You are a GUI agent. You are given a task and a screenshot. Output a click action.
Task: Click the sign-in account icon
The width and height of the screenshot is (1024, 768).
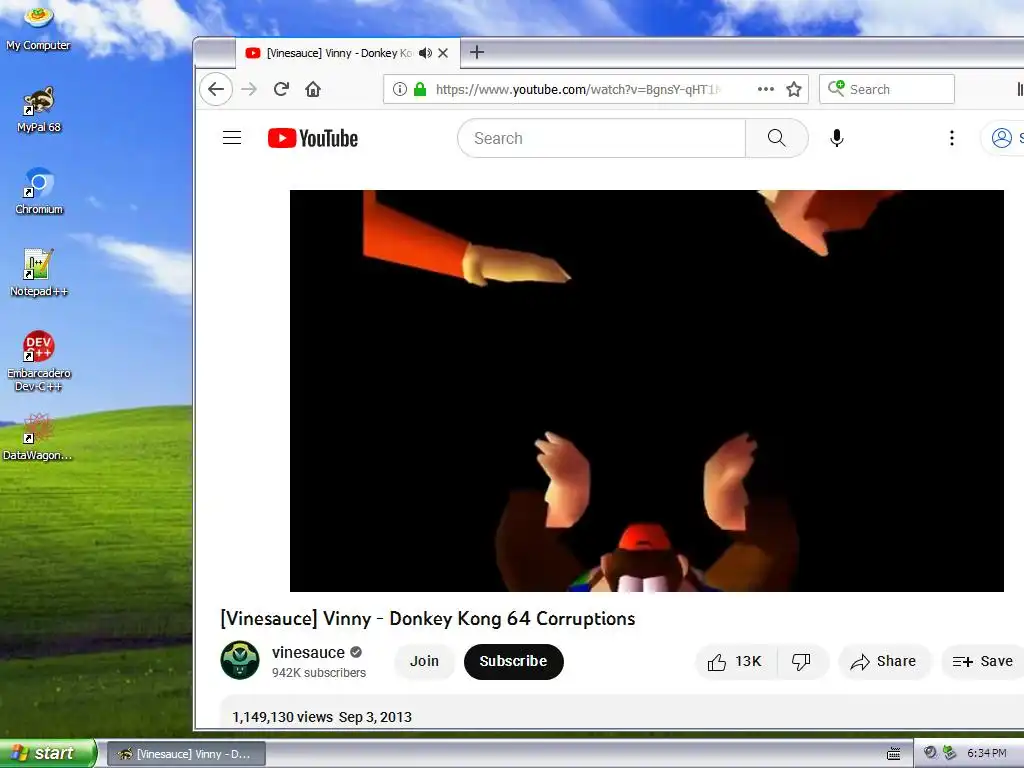(1002, 138)
